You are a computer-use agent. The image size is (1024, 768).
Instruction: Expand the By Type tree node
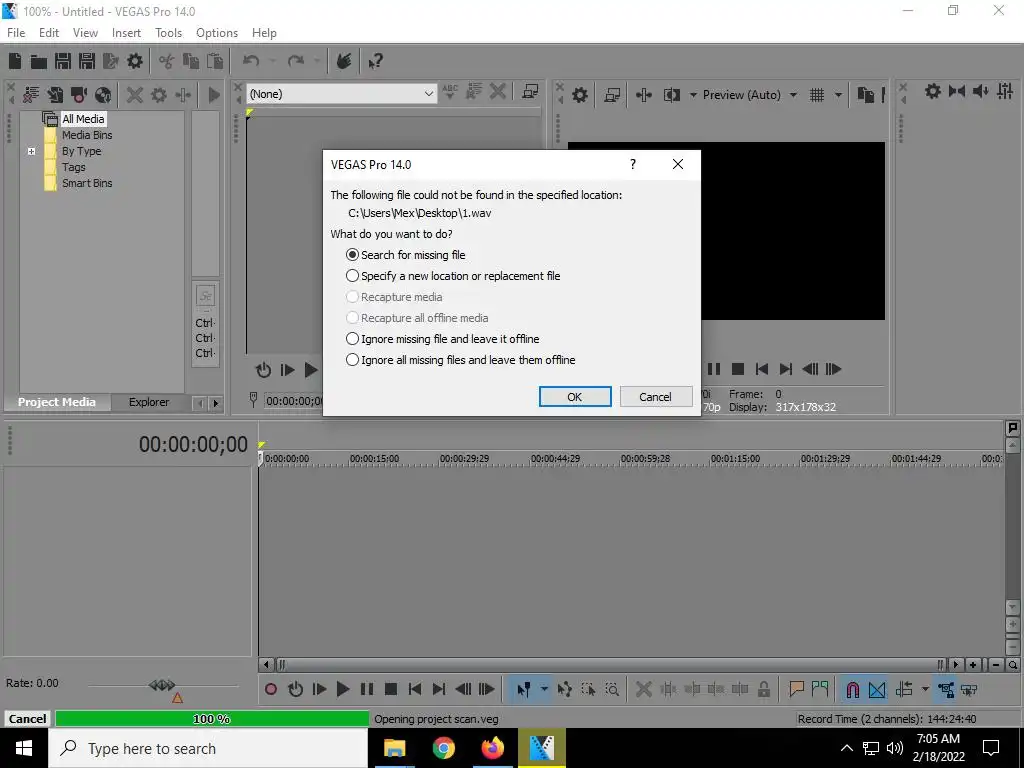point(31,151)
